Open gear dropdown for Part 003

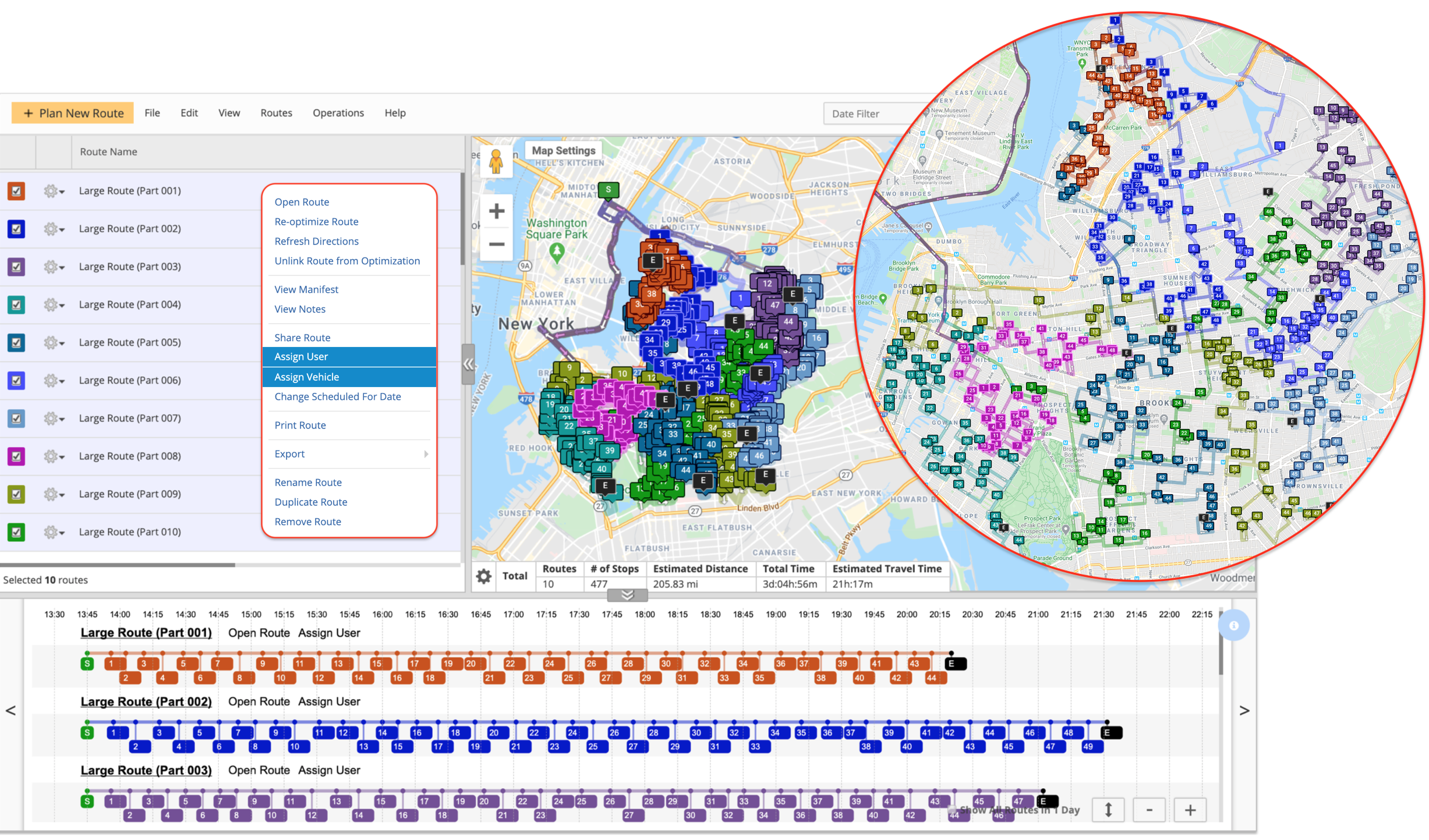pyautogui.click(x=54, y=267)
